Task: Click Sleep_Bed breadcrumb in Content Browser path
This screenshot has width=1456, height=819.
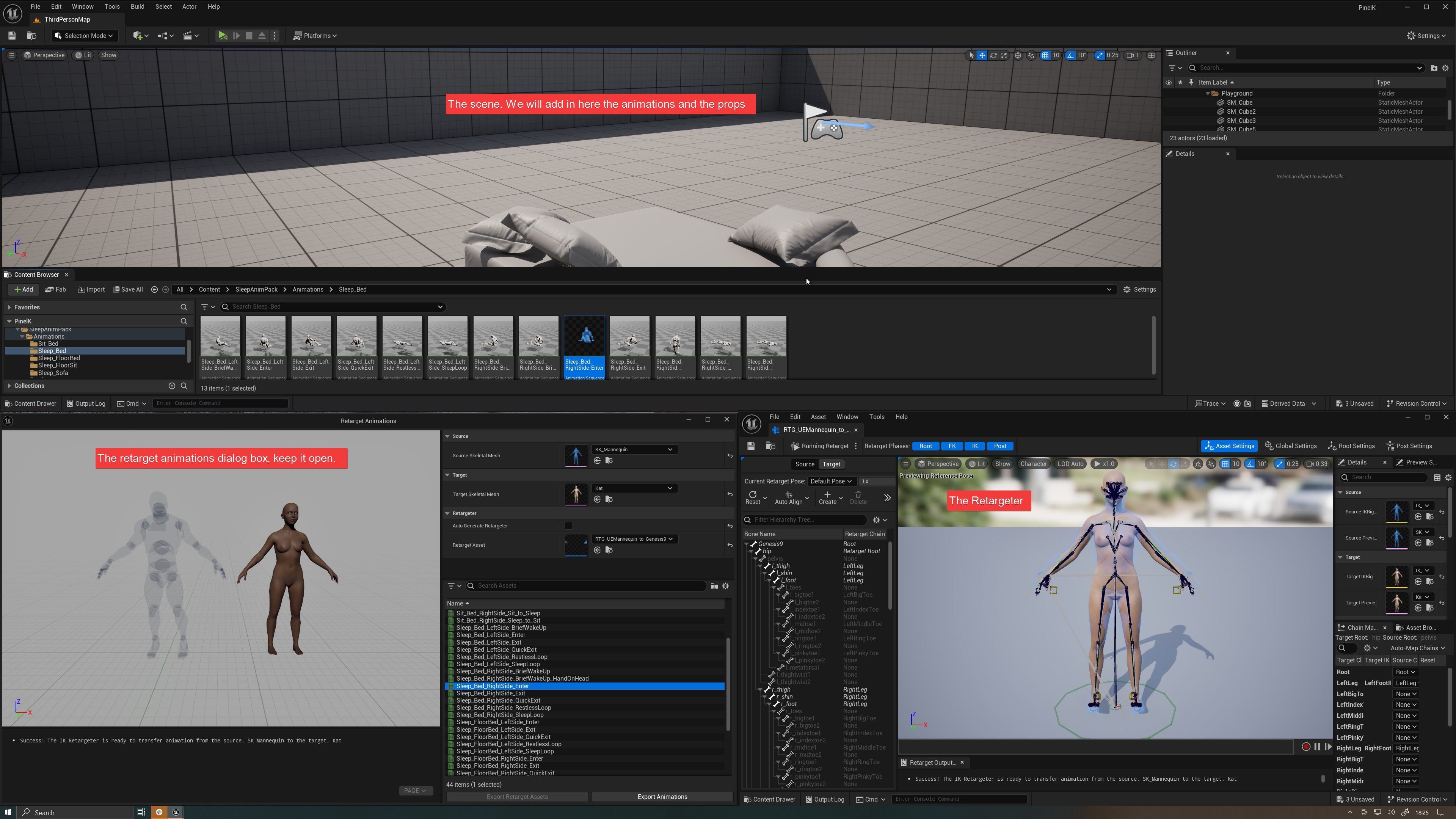Action: tap(353, 289)
